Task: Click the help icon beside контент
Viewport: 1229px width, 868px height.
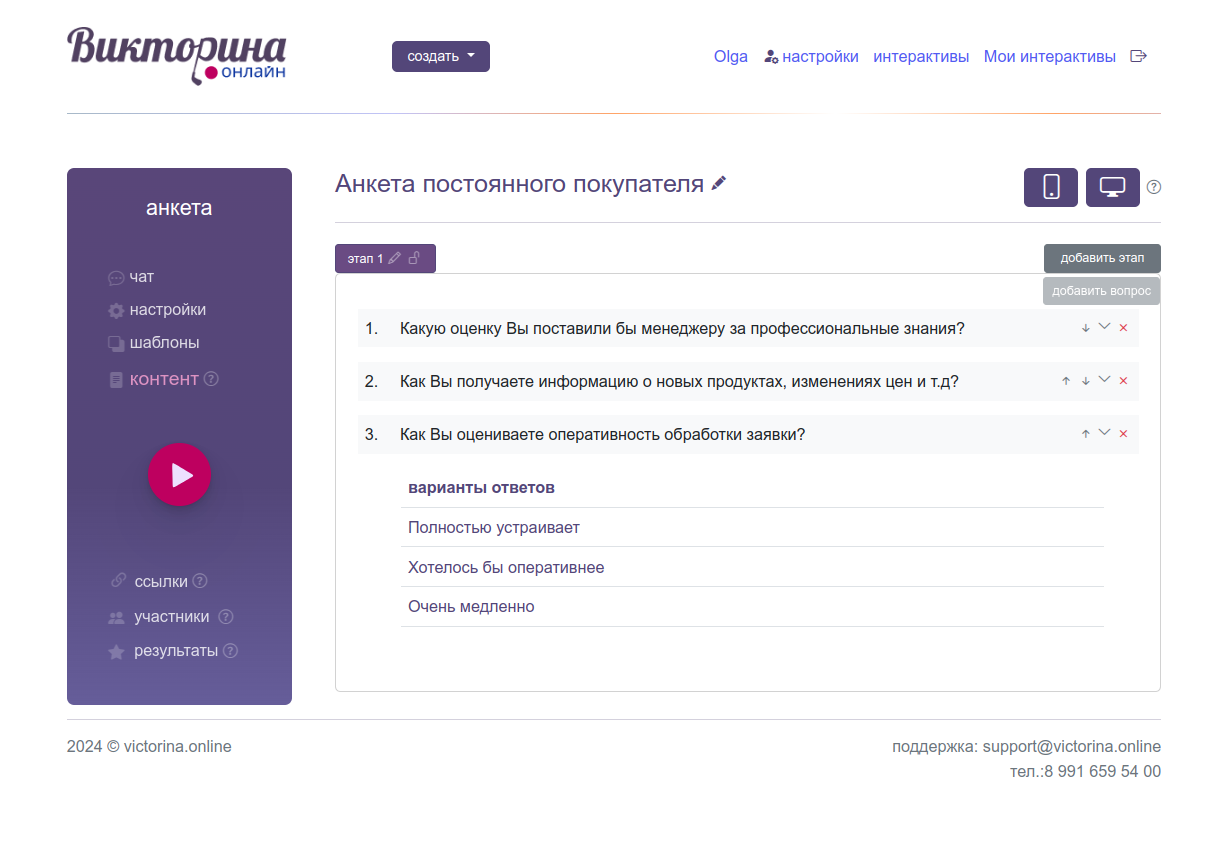Action: [211, 379]
